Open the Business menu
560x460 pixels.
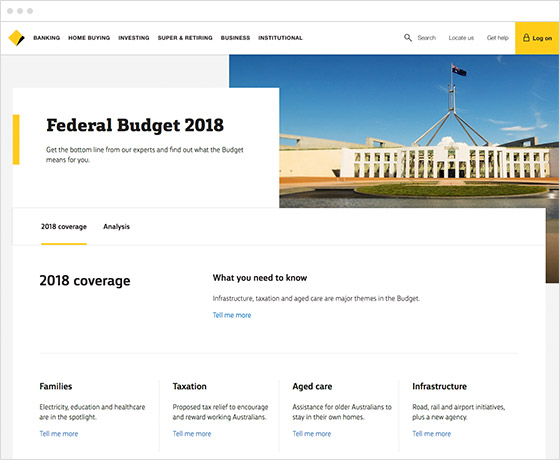pos(235,38)
